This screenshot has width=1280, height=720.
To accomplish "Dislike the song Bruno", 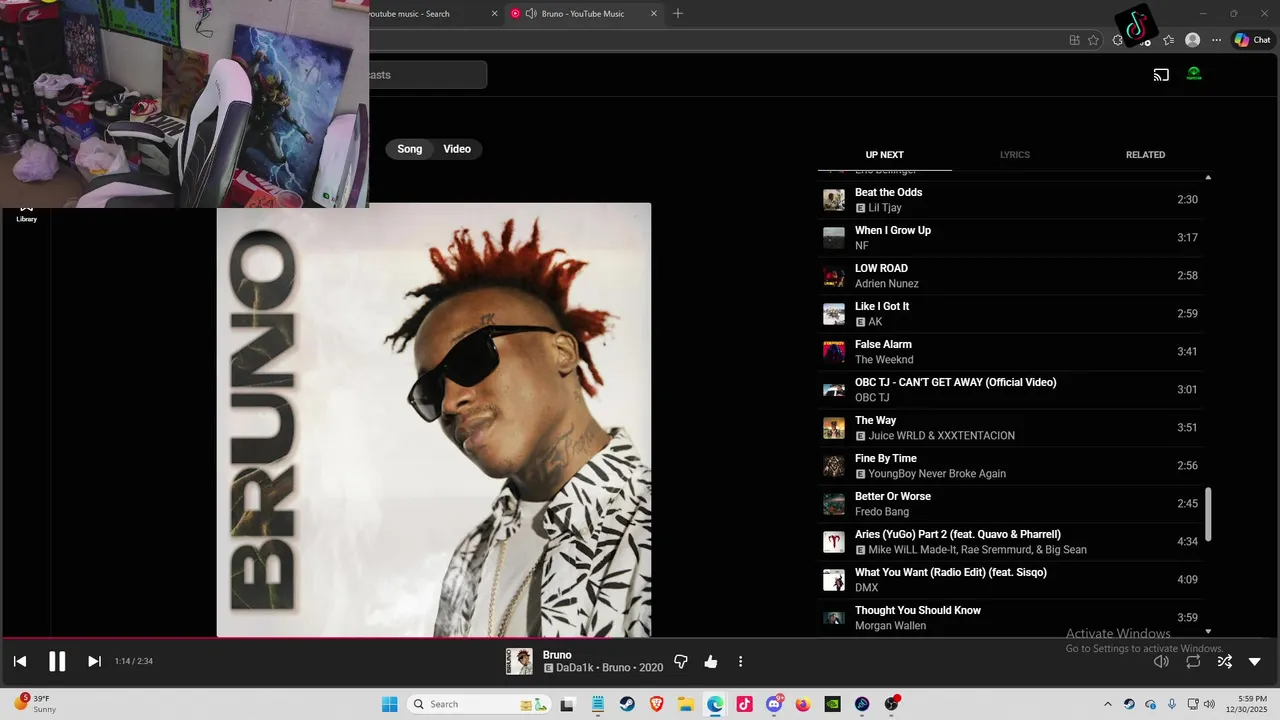I will 681,661.
